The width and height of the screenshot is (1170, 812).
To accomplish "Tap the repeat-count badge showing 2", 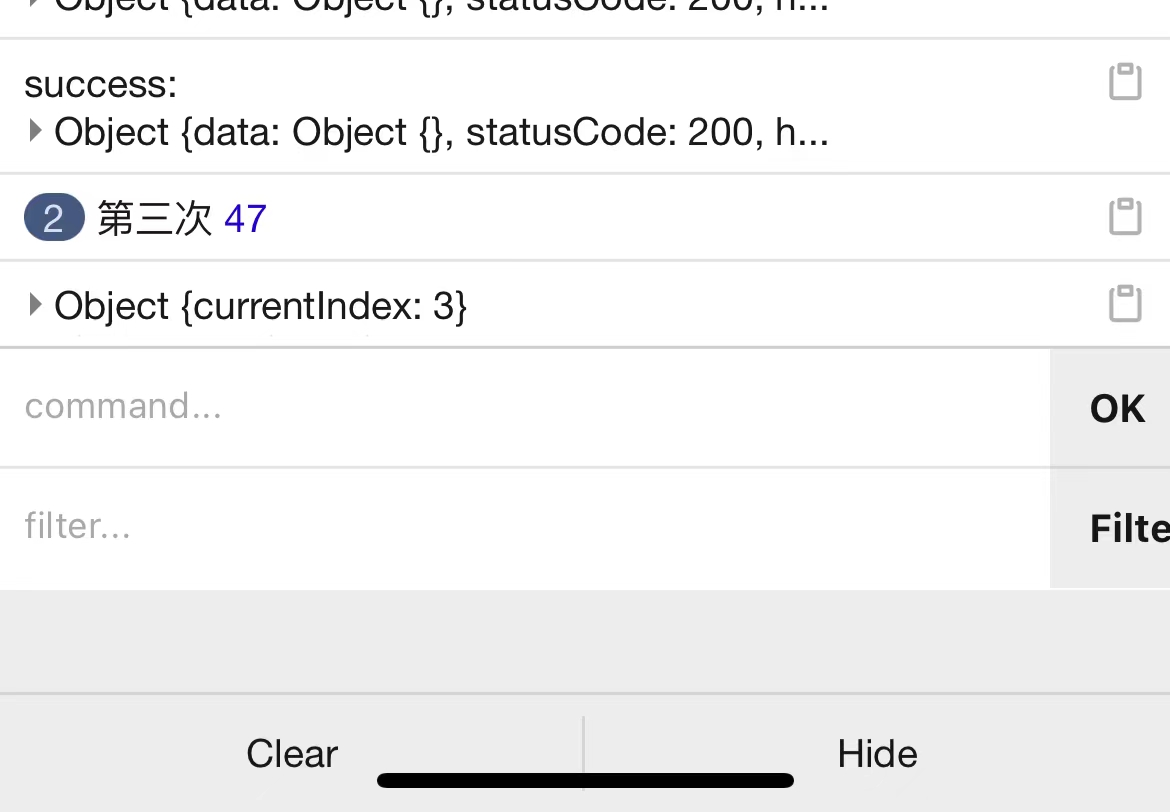I will pos(54,217).
